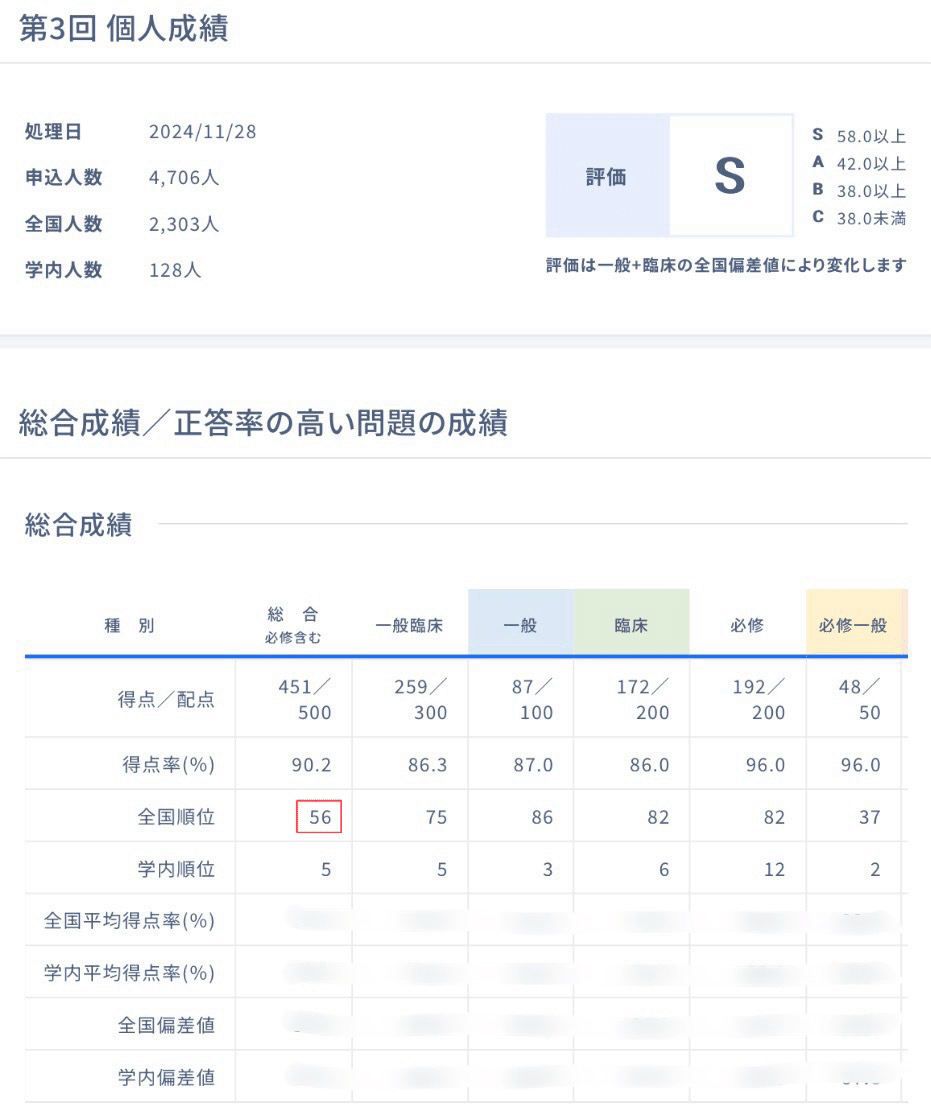The width and height of the screenshot is (931, 1115).
Task: Click the 90.2 score rate value
Action: tap(311, 765)
